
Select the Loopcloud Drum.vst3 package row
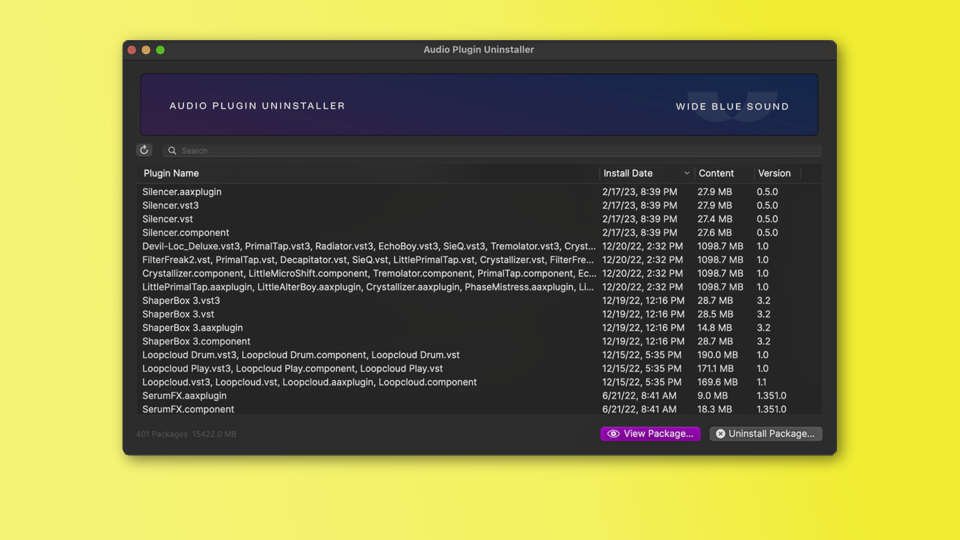(479, 354)
